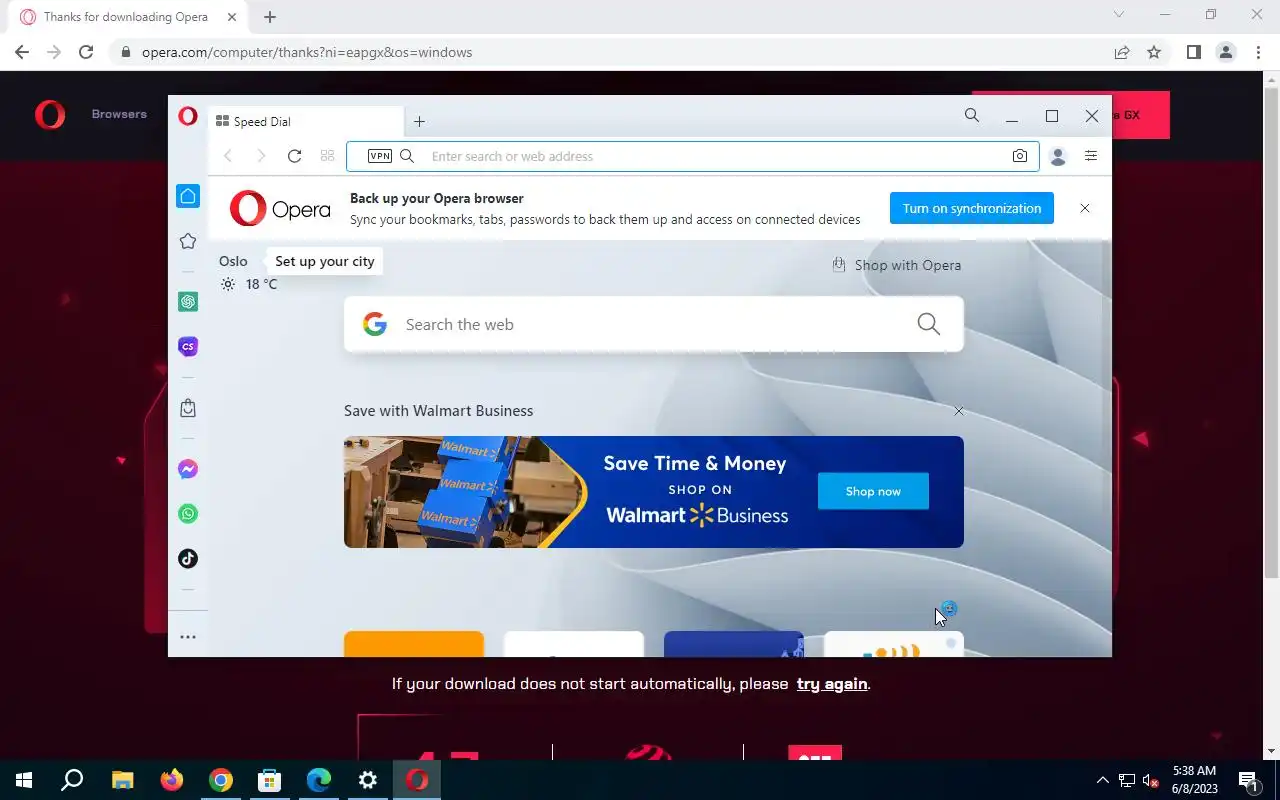Toggle the VPN badge in address bar

380,156
